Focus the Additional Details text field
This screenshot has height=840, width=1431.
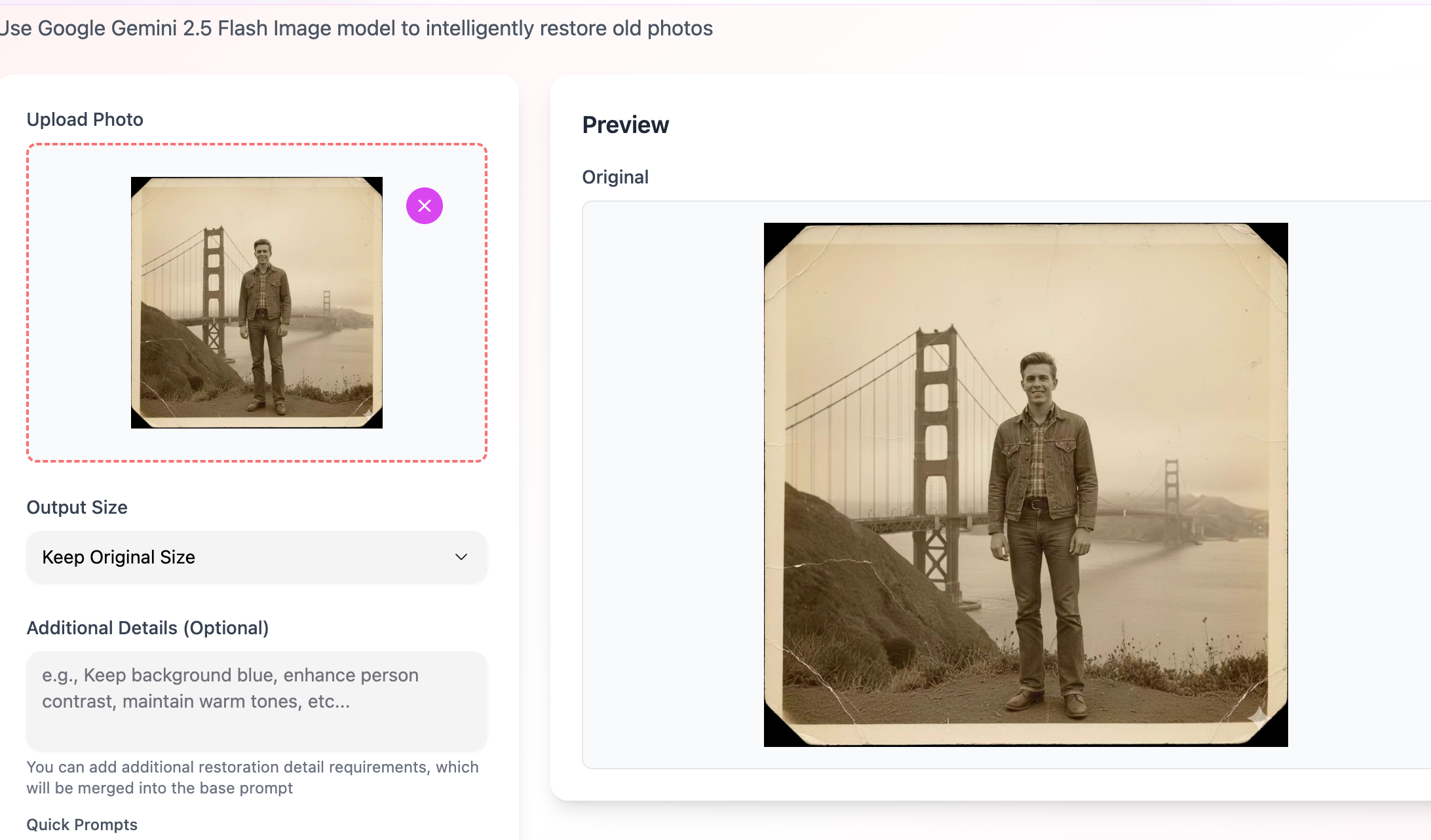(256, 700)
